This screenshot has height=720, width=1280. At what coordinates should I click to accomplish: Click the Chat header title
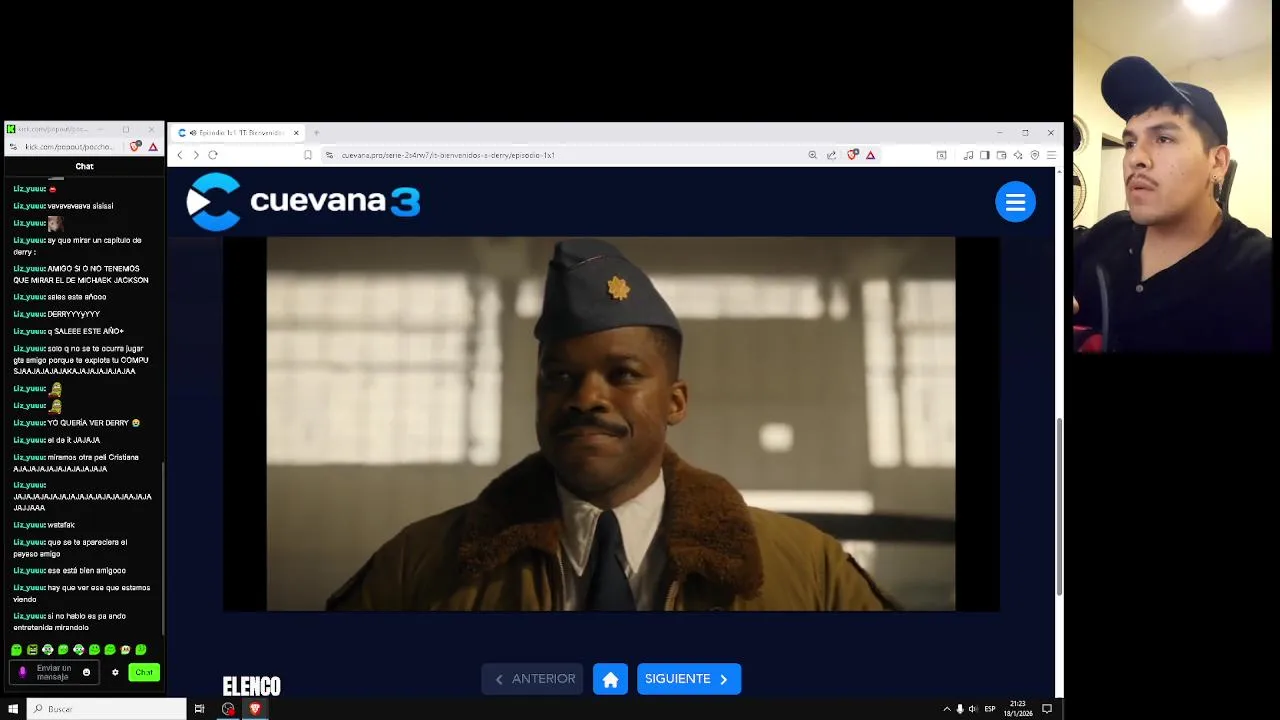tap(84, 166)
